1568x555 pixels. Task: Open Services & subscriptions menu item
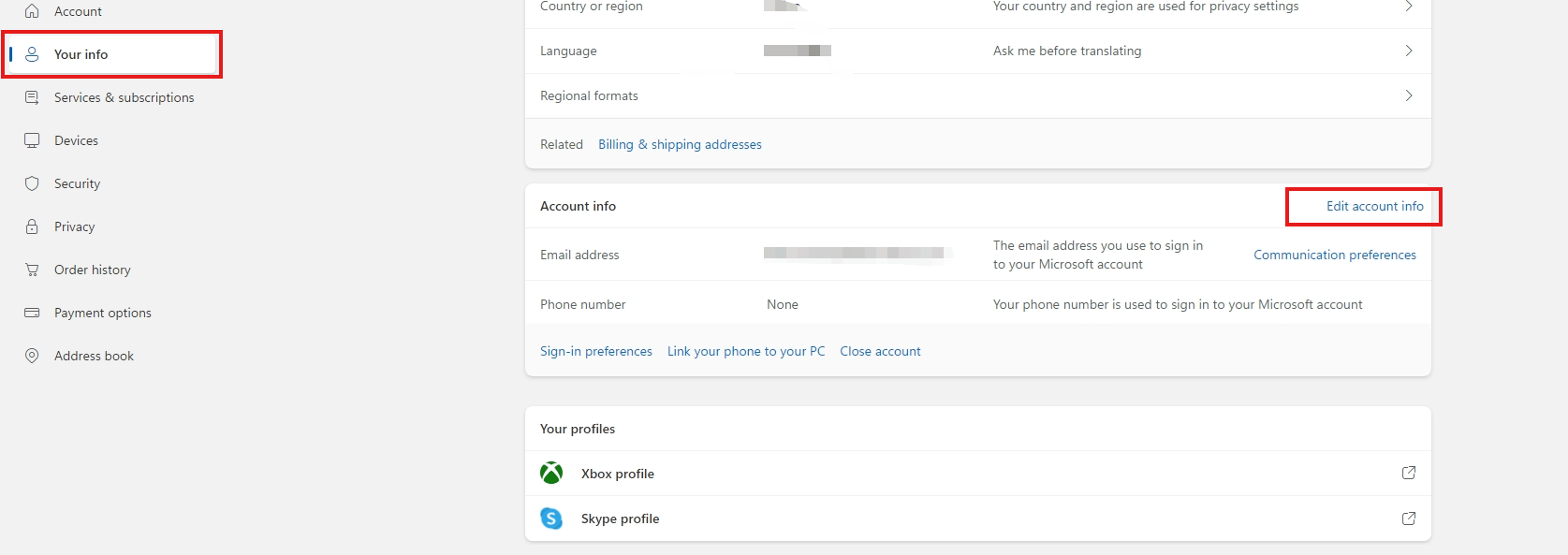click(124, 97)
